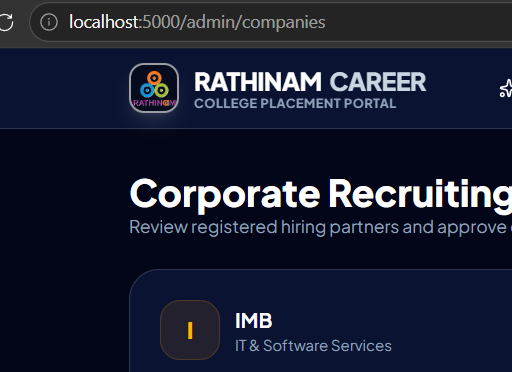The width and height of the screenshot is (512, 372).
Task: Select the 'IT & Software Services' label
Action: tap(313, 346)
